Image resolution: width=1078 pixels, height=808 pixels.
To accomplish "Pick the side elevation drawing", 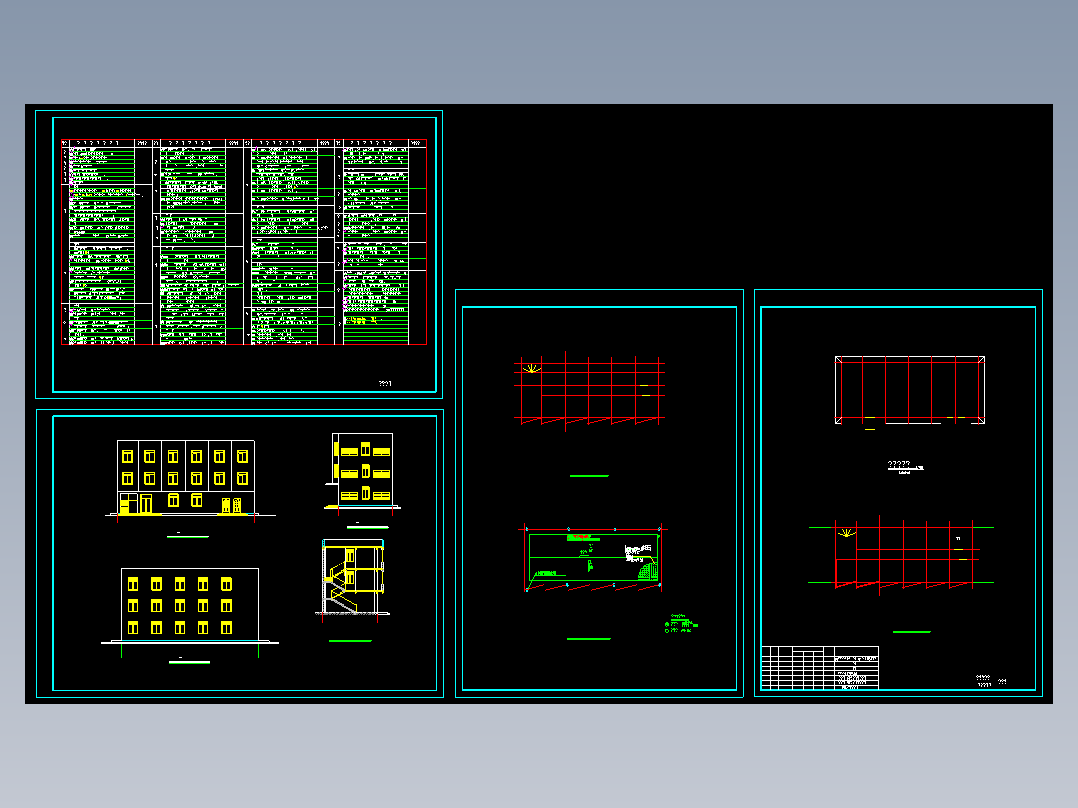I will (x=362, y=474).
